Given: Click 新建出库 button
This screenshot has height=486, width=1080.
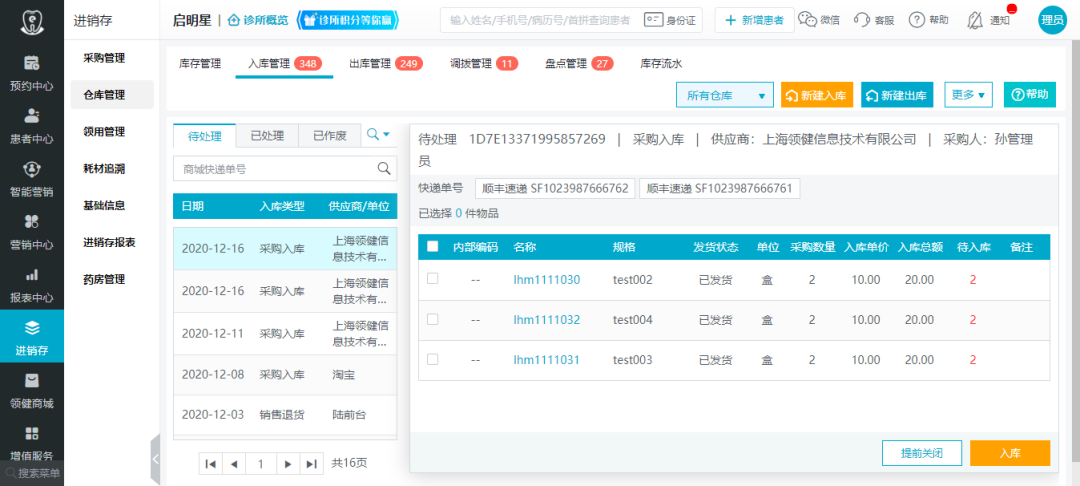Looking at the screenshot, I should pos(897,95).
